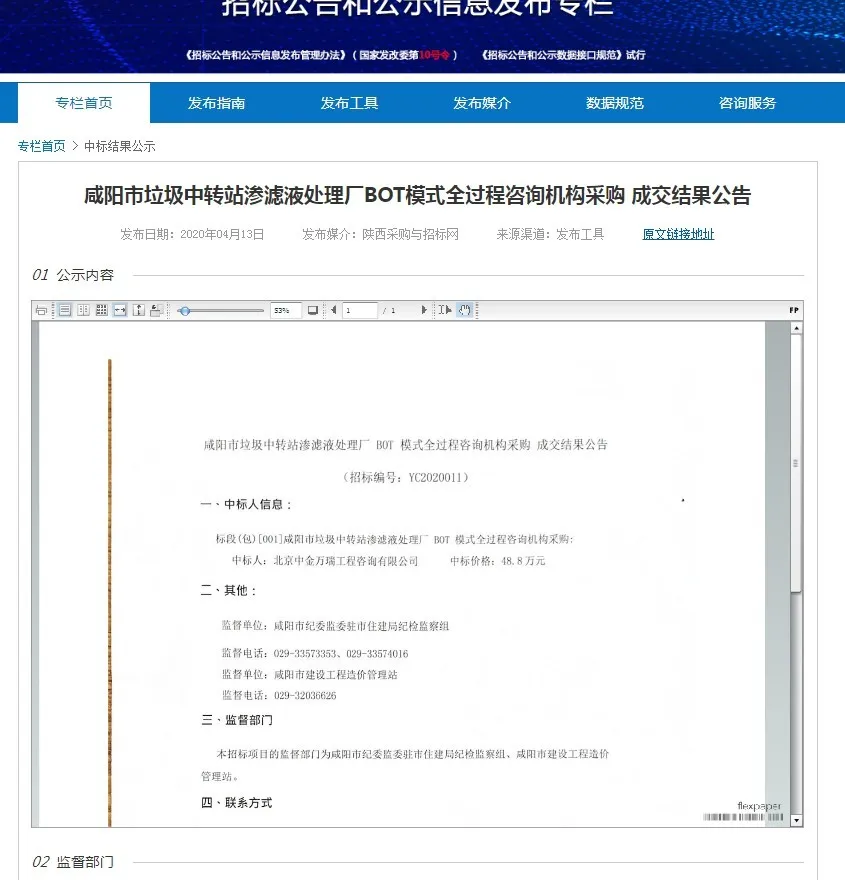
Task: Click the print icon in document viewer
Action: 42,311
